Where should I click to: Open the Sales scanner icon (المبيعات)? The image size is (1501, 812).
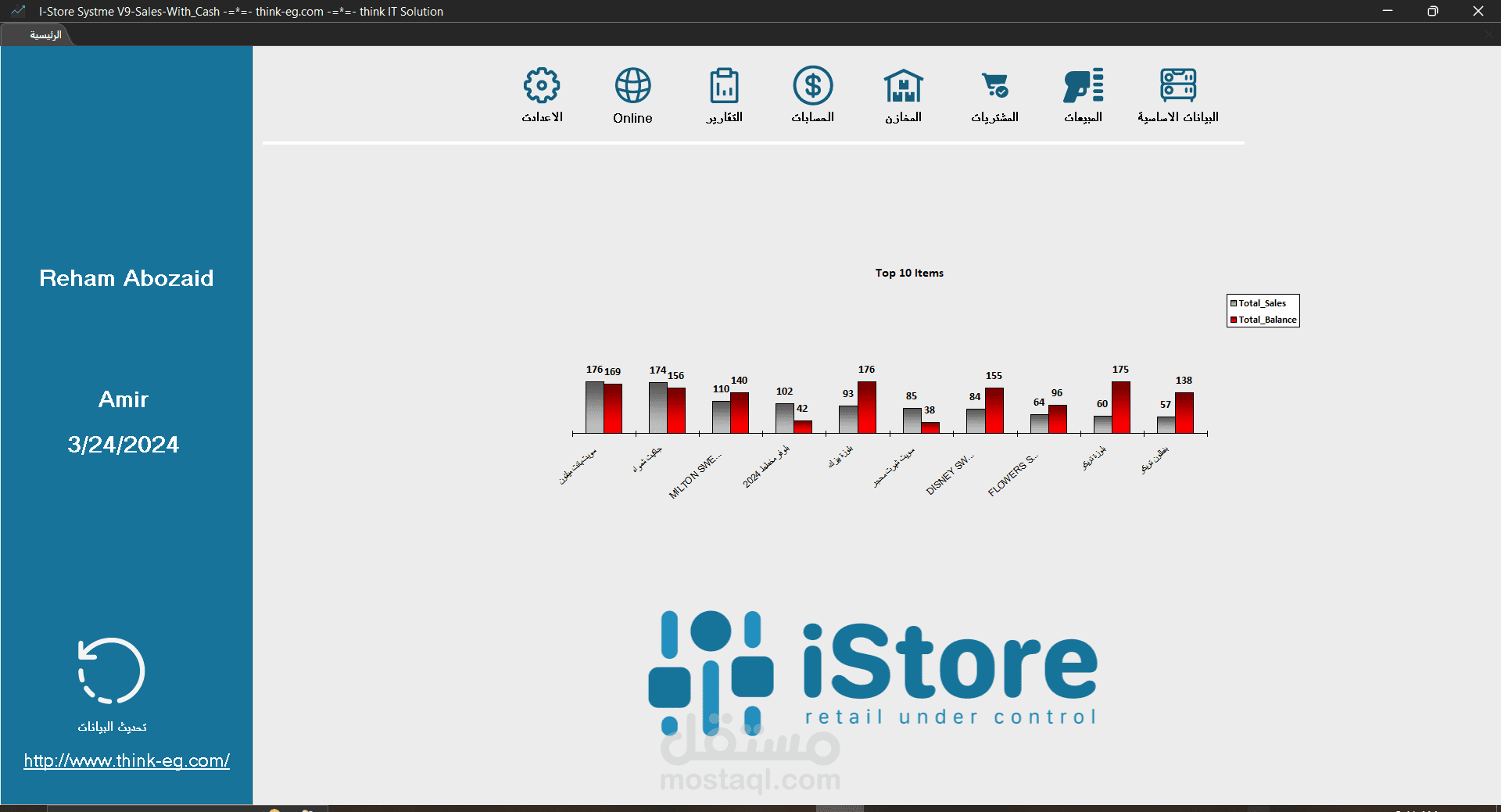(x=1084, y=85)
